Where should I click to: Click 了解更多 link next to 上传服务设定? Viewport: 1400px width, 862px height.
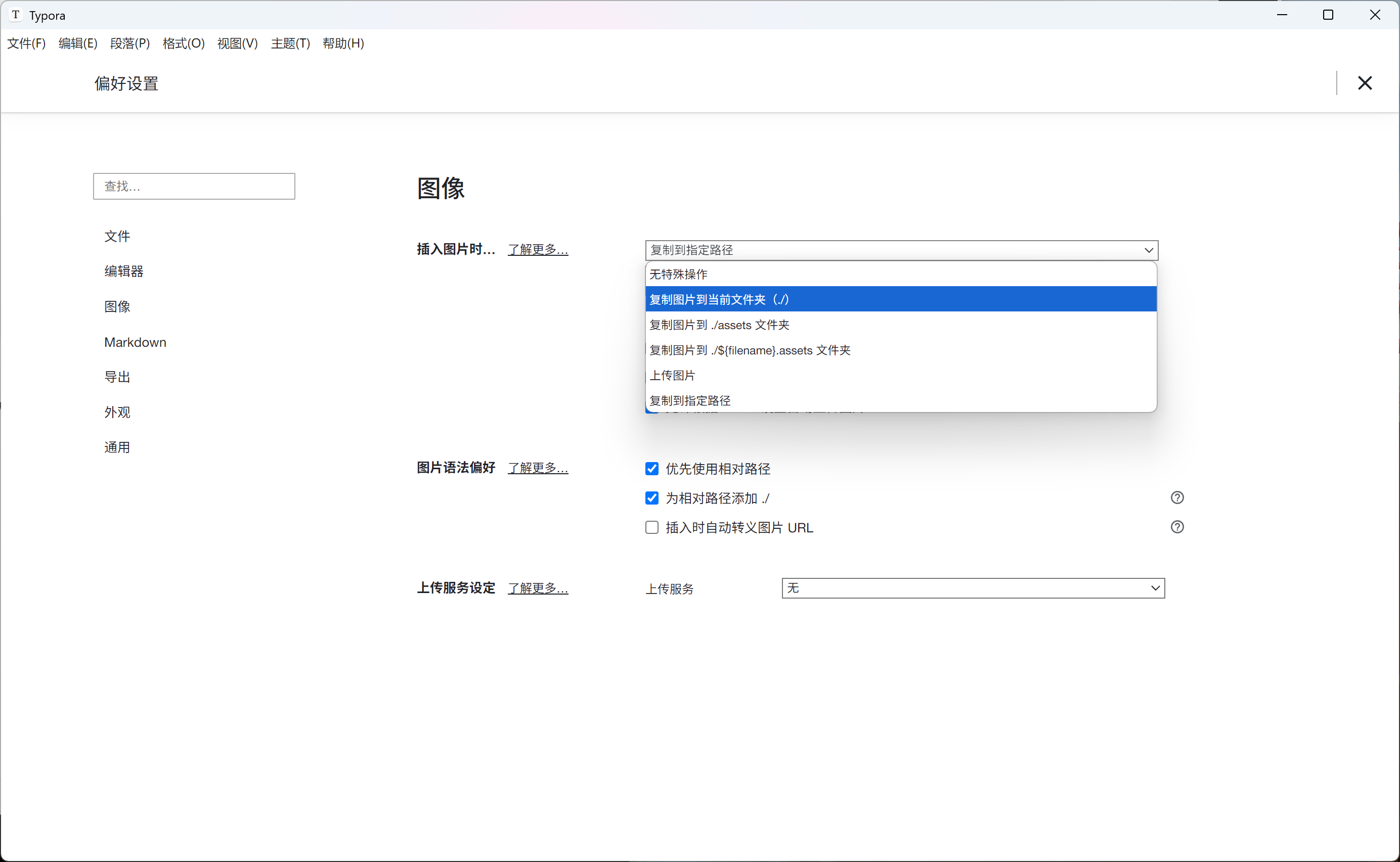tap(538, 588)
